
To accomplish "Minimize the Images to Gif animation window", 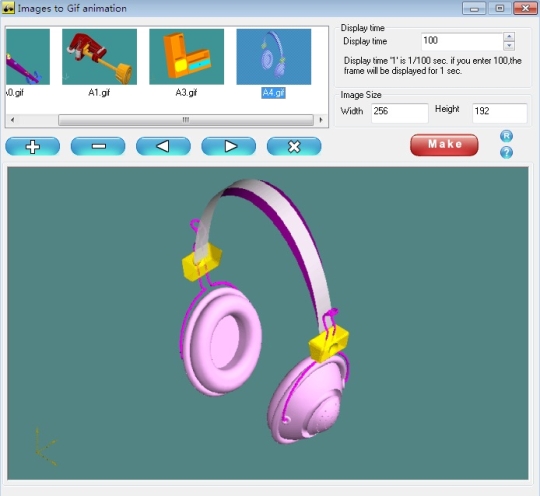I will pyautogui.click(x=474, y=8).
